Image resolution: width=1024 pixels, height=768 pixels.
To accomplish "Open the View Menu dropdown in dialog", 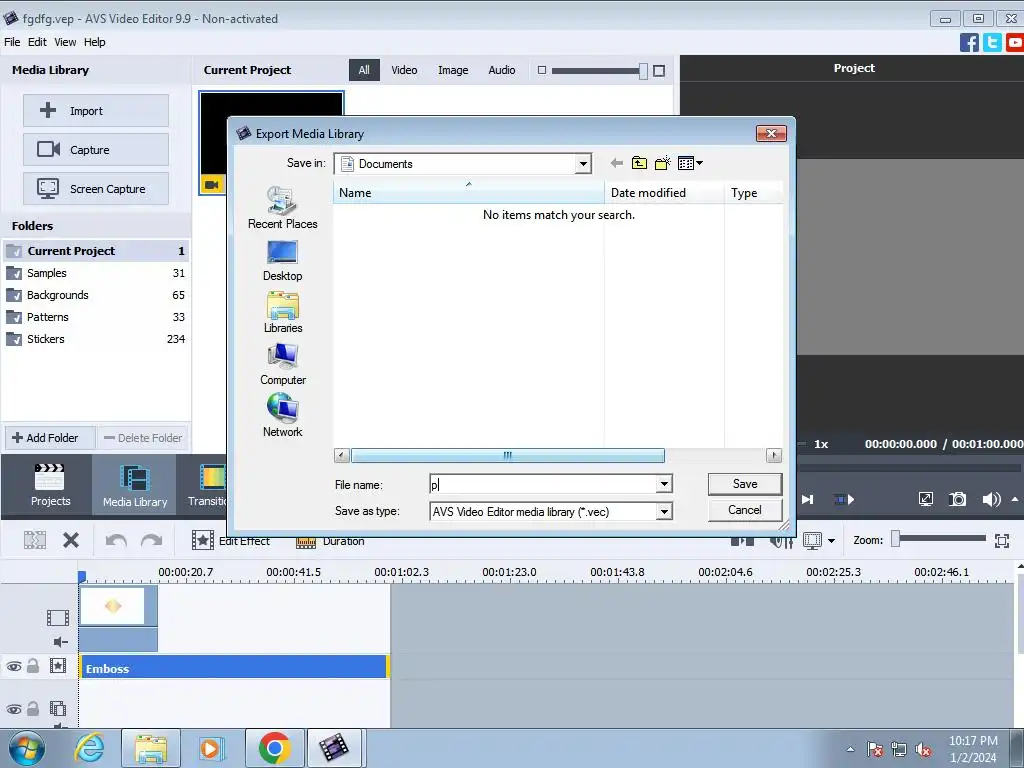I will (690, 163).
